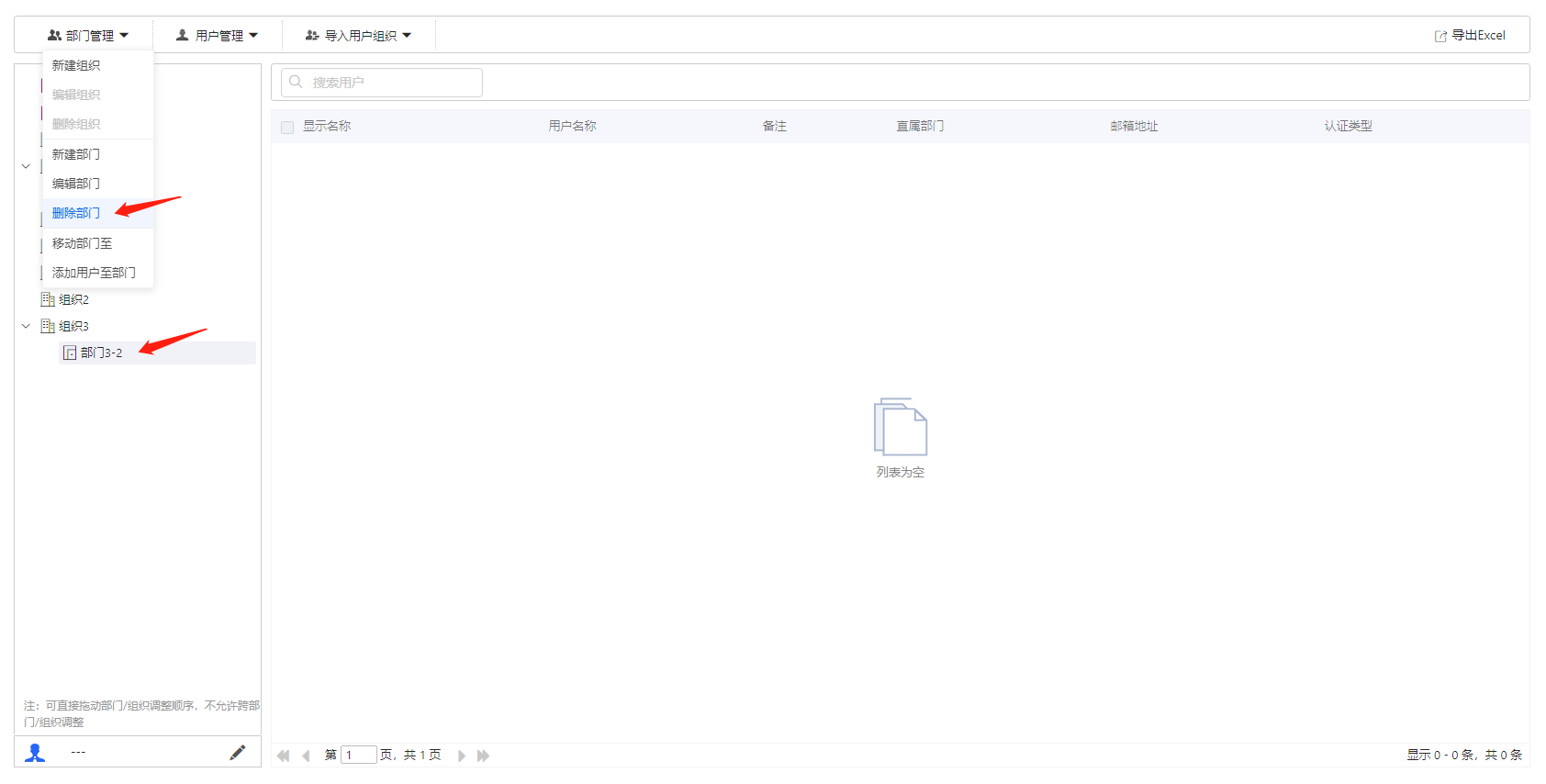Toggle the select-all checkbox in table header
This screenshot has height=784, width=1546.
click(287, 127)
